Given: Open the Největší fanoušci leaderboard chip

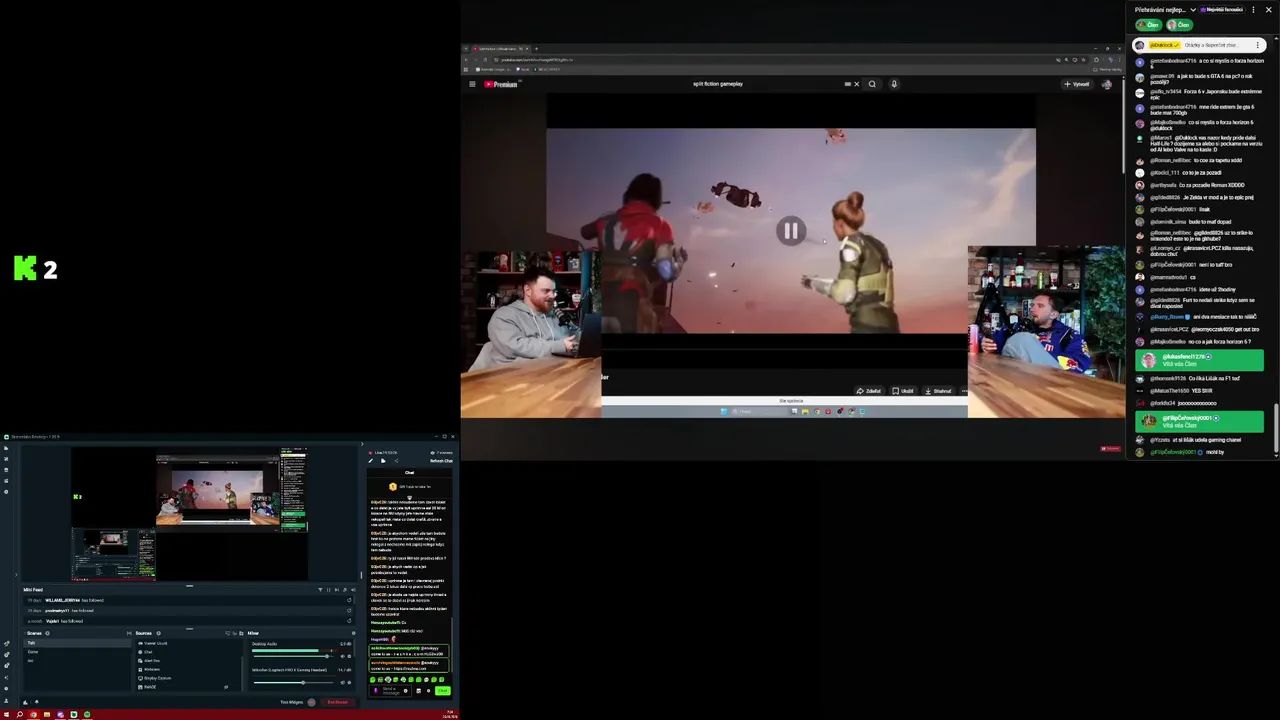Looking at the screenshot, I should [1222, 9].
